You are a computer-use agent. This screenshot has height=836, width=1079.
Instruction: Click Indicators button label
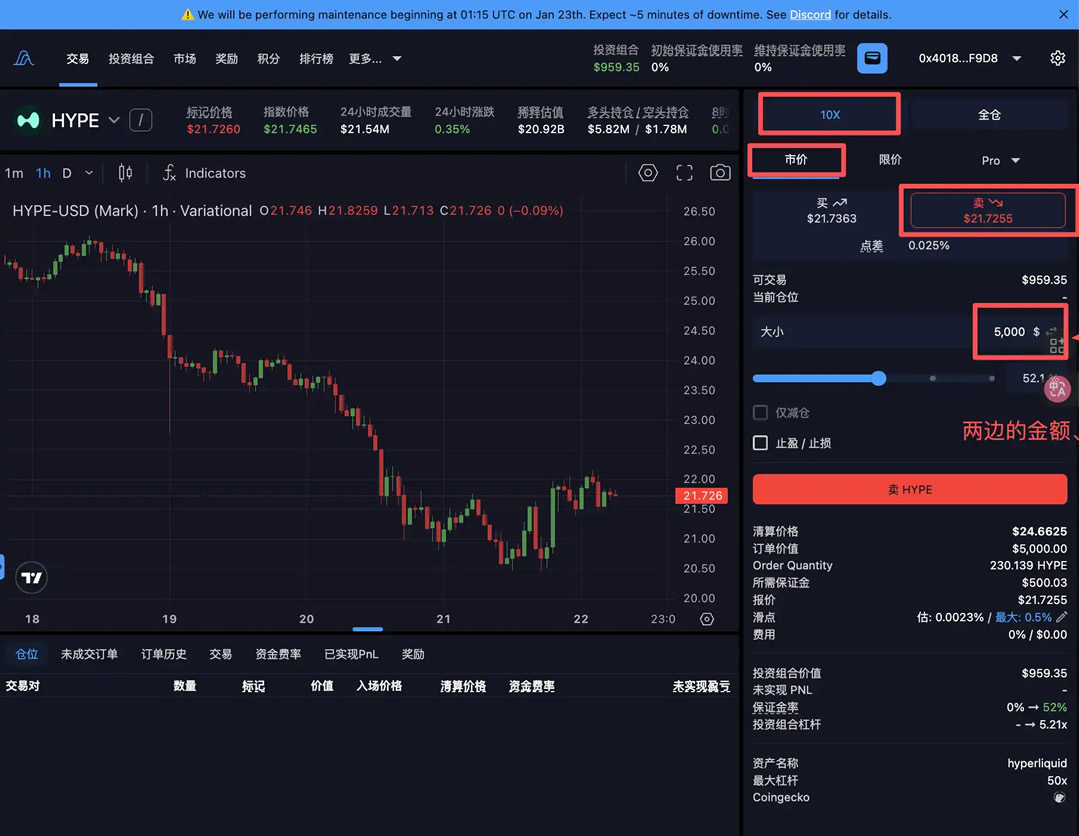(215, 173)
